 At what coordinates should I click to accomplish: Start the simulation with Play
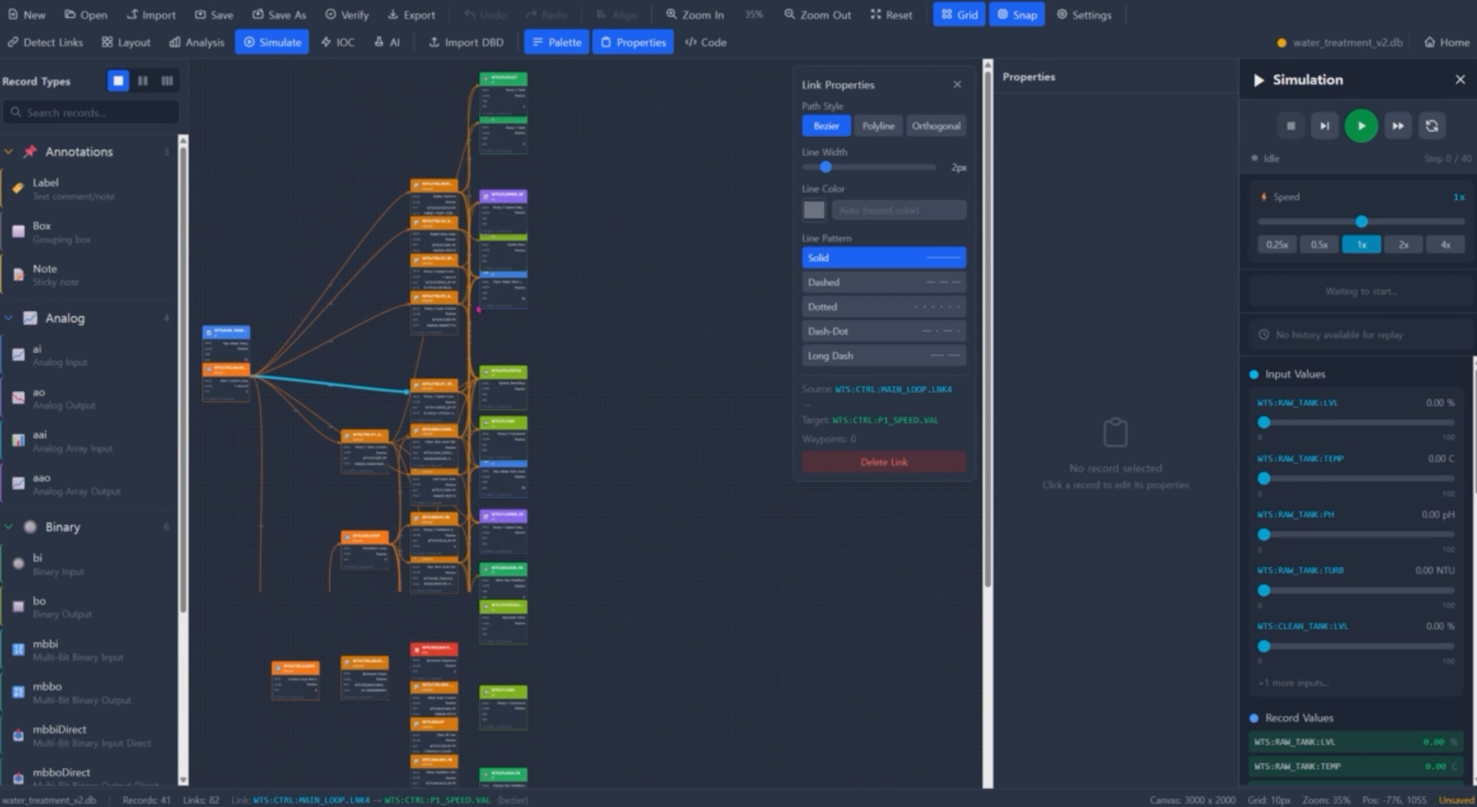tap(1361, 126)
